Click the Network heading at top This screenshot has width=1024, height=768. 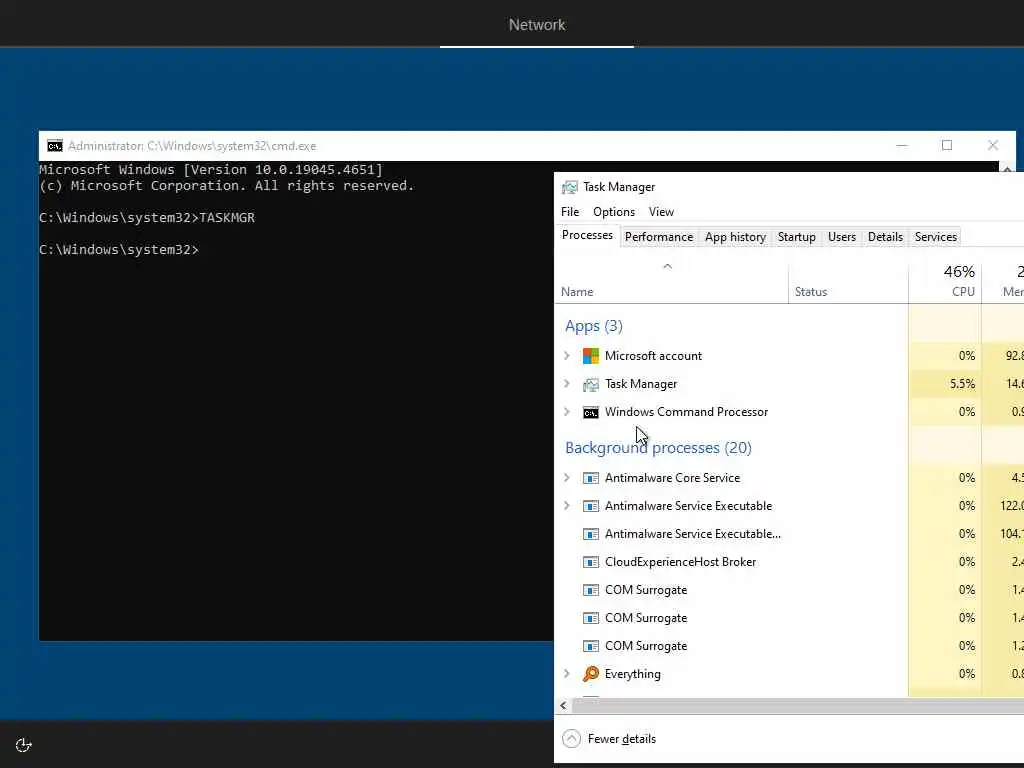point(537,25)
